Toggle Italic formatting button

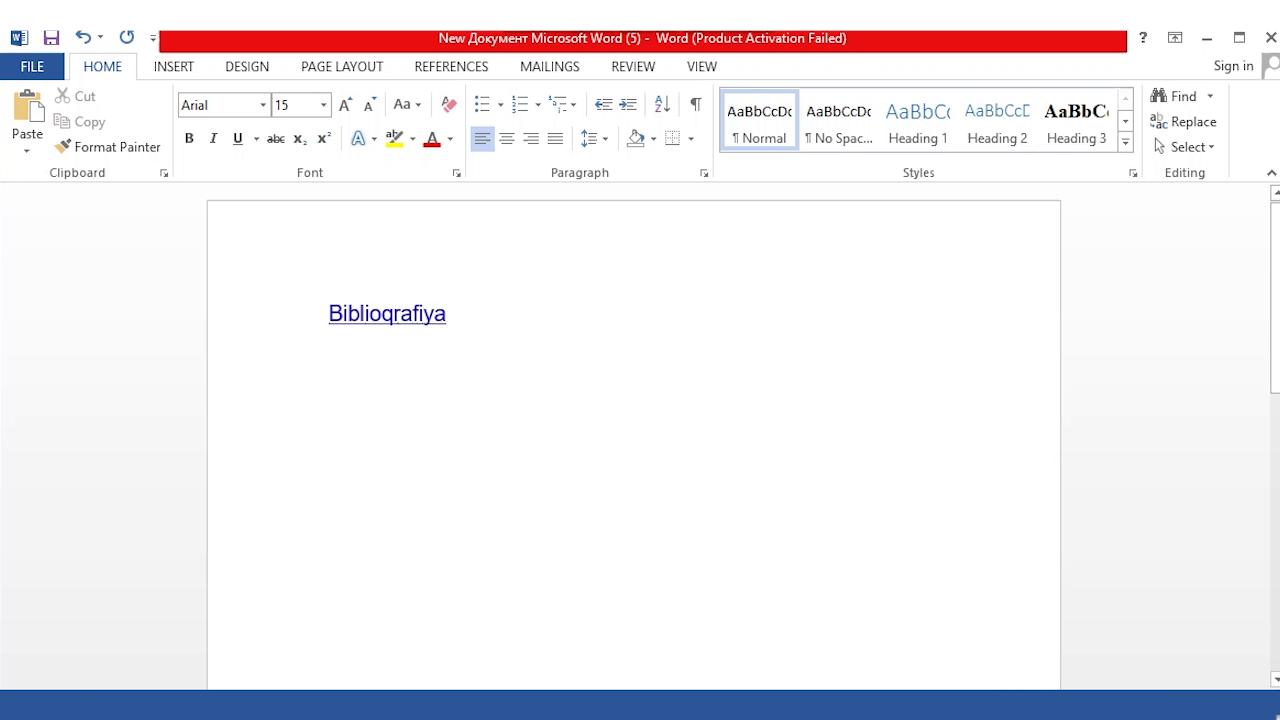pos(213,139)
